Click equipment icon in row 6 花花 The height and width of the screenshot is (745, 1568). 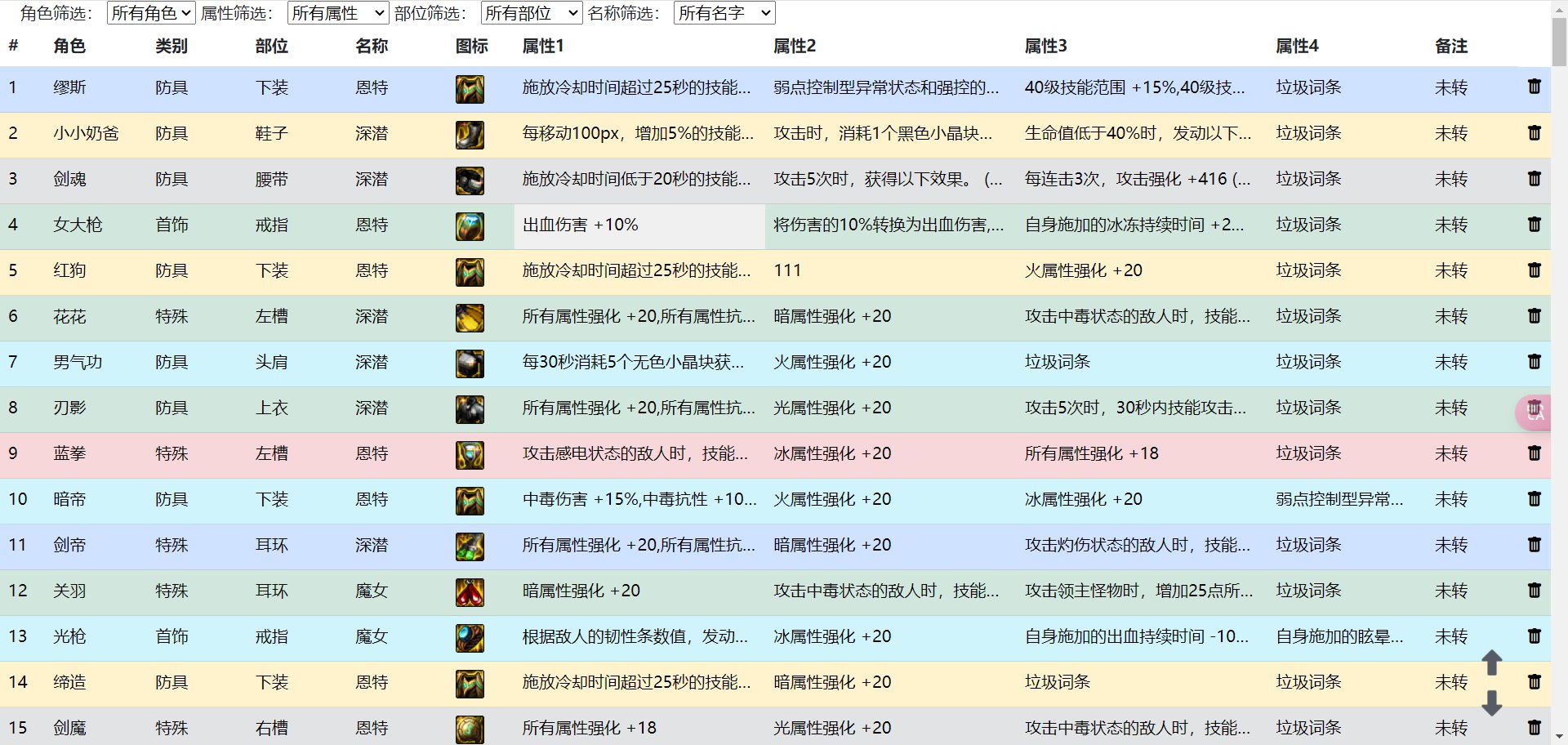(x=470, y=317)
